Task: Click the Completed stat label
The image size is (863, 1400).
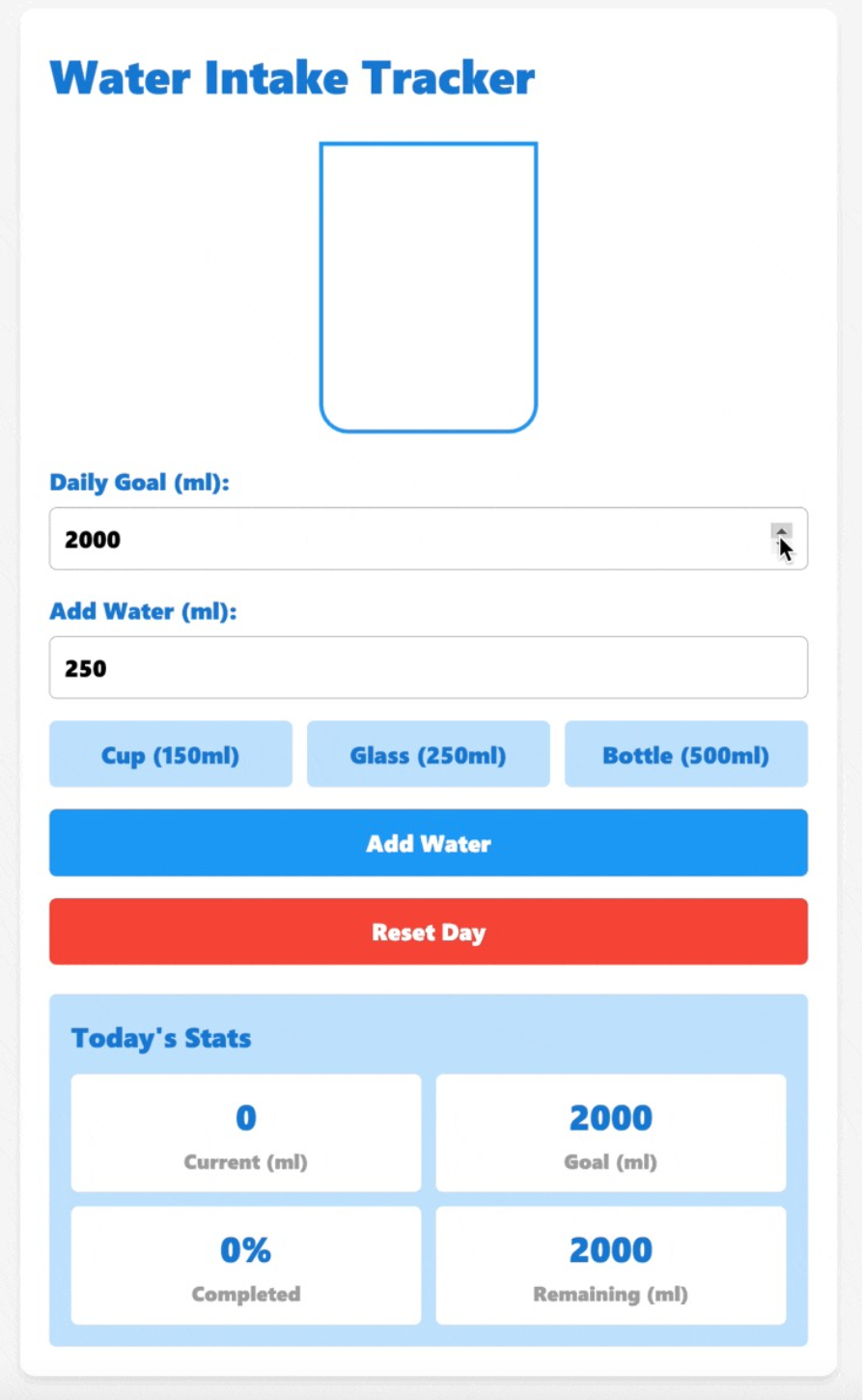Action: coord(245,1294)
